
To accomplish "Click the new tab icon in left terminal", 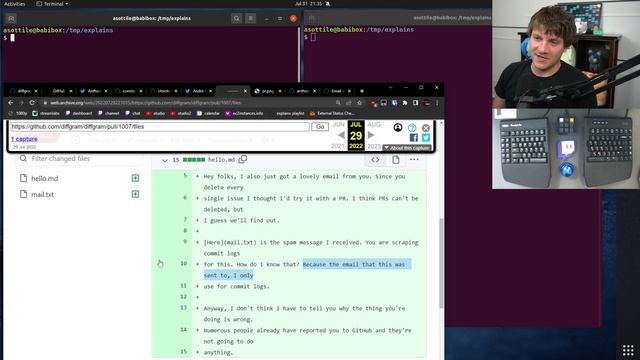I will click(x=11, y=18).
